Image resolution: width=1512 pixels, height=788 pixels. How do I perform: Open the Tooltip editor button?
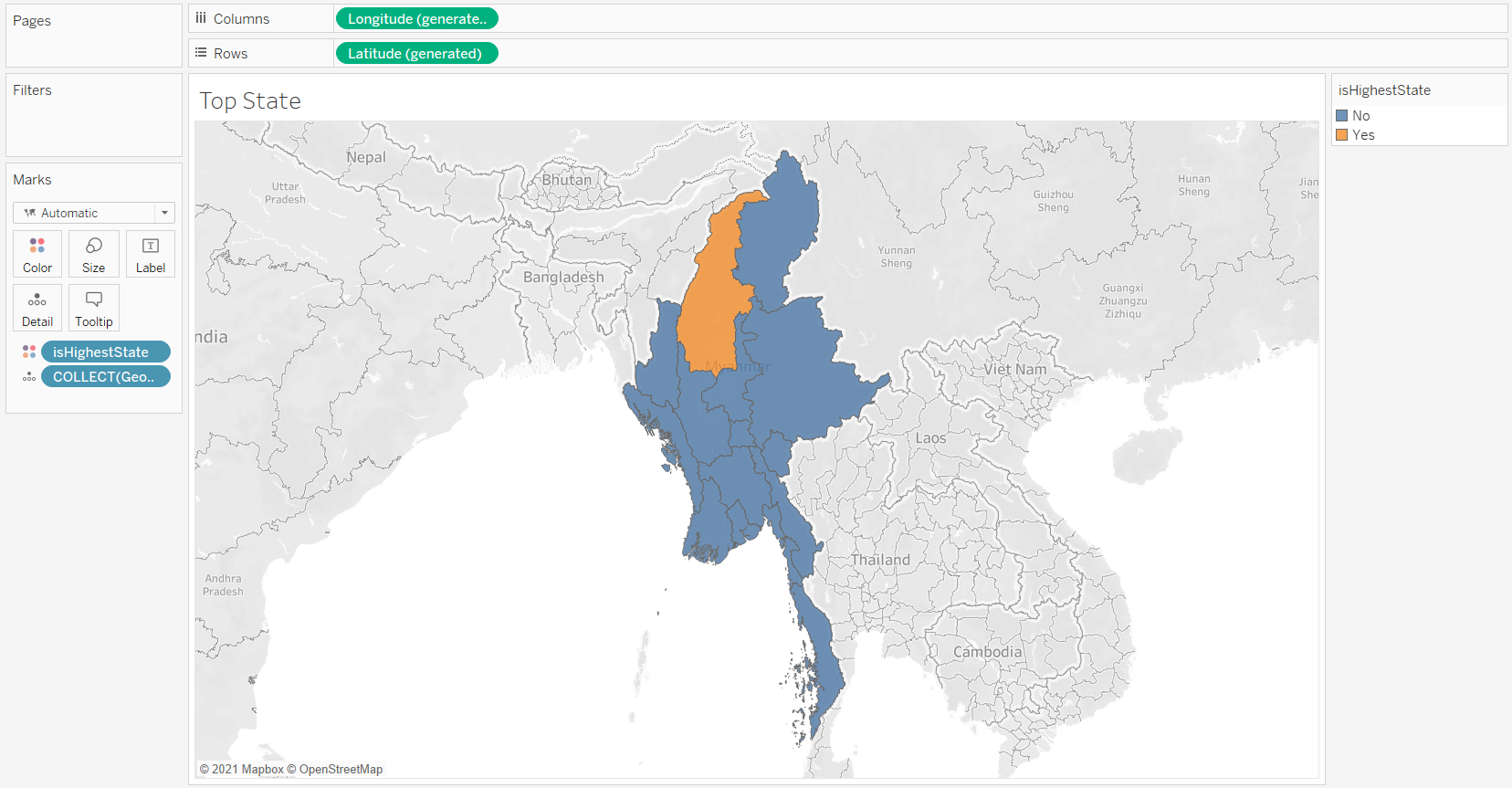pyautogui.click(x=93, y=308)
